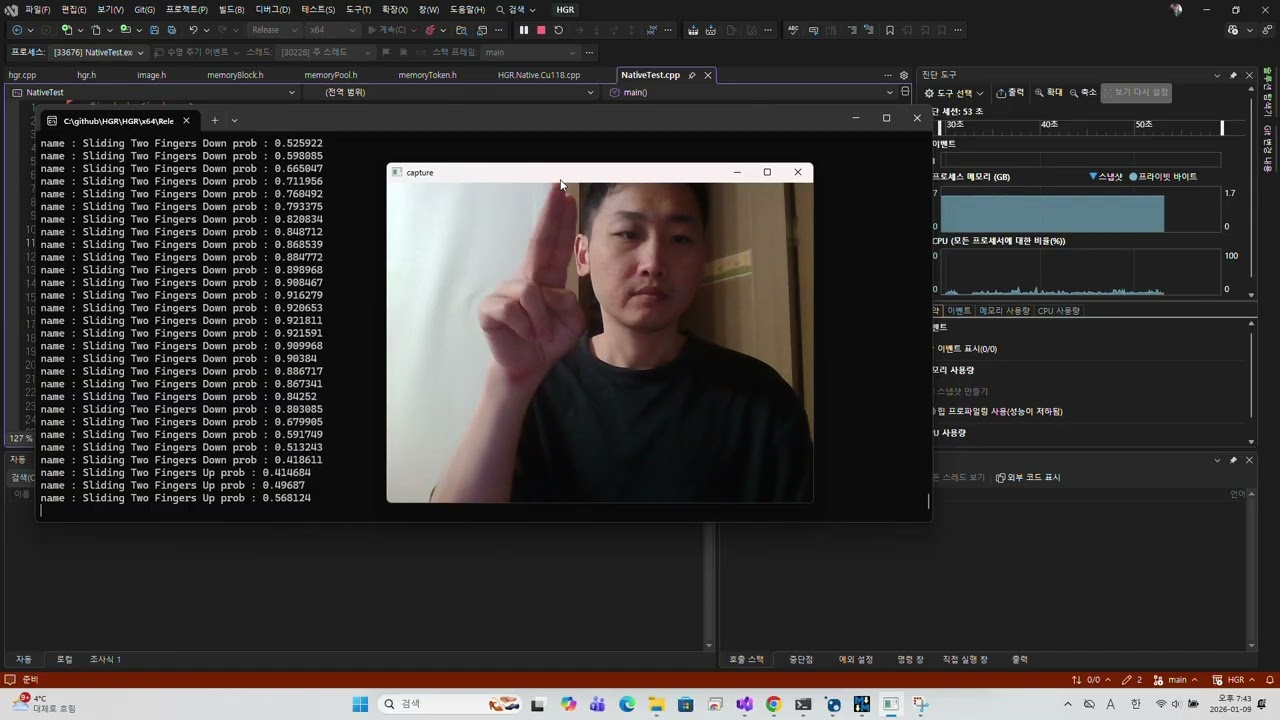
Task: Pause debugging with the Break All button
Action: point(523,30)
